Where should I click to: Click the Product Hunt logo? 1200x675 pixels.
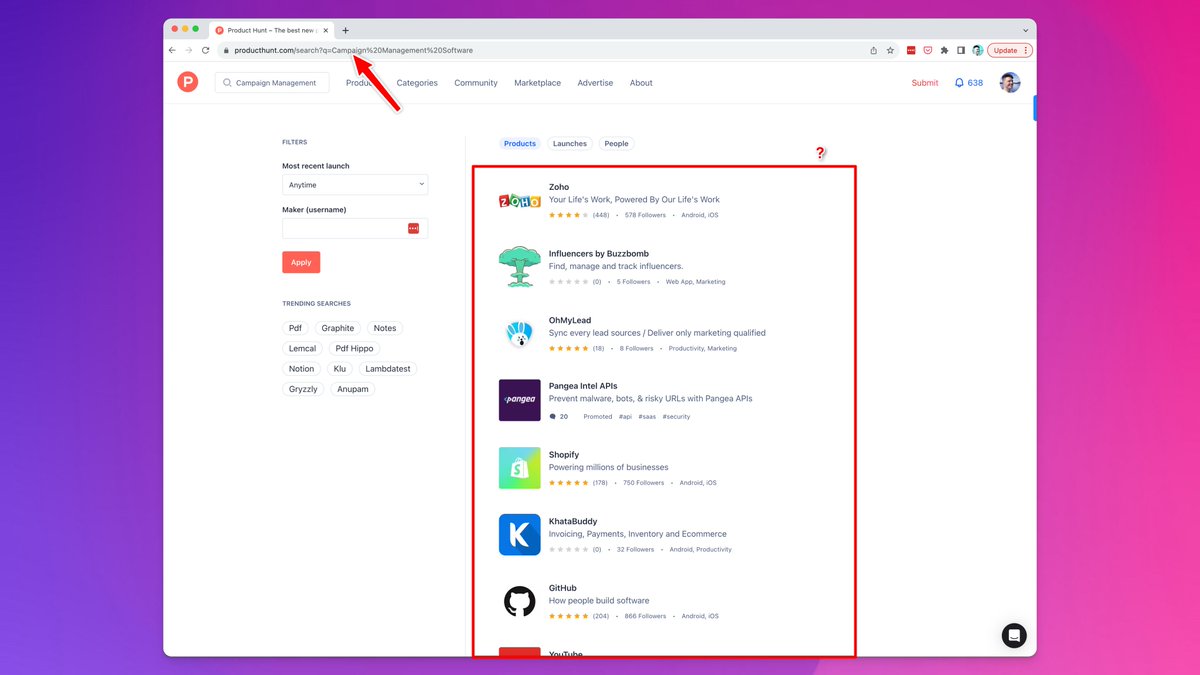tap(188, 83)
